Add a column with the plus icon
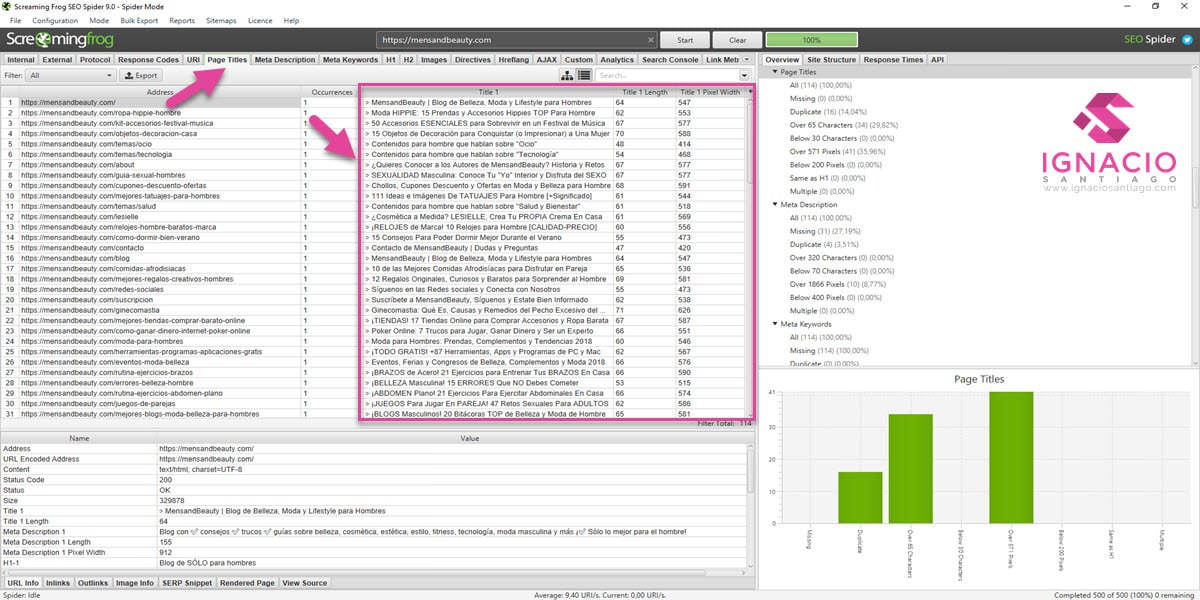Image resolution: width=1200 pixels, height=600 pixels. [x=750, y=91]
